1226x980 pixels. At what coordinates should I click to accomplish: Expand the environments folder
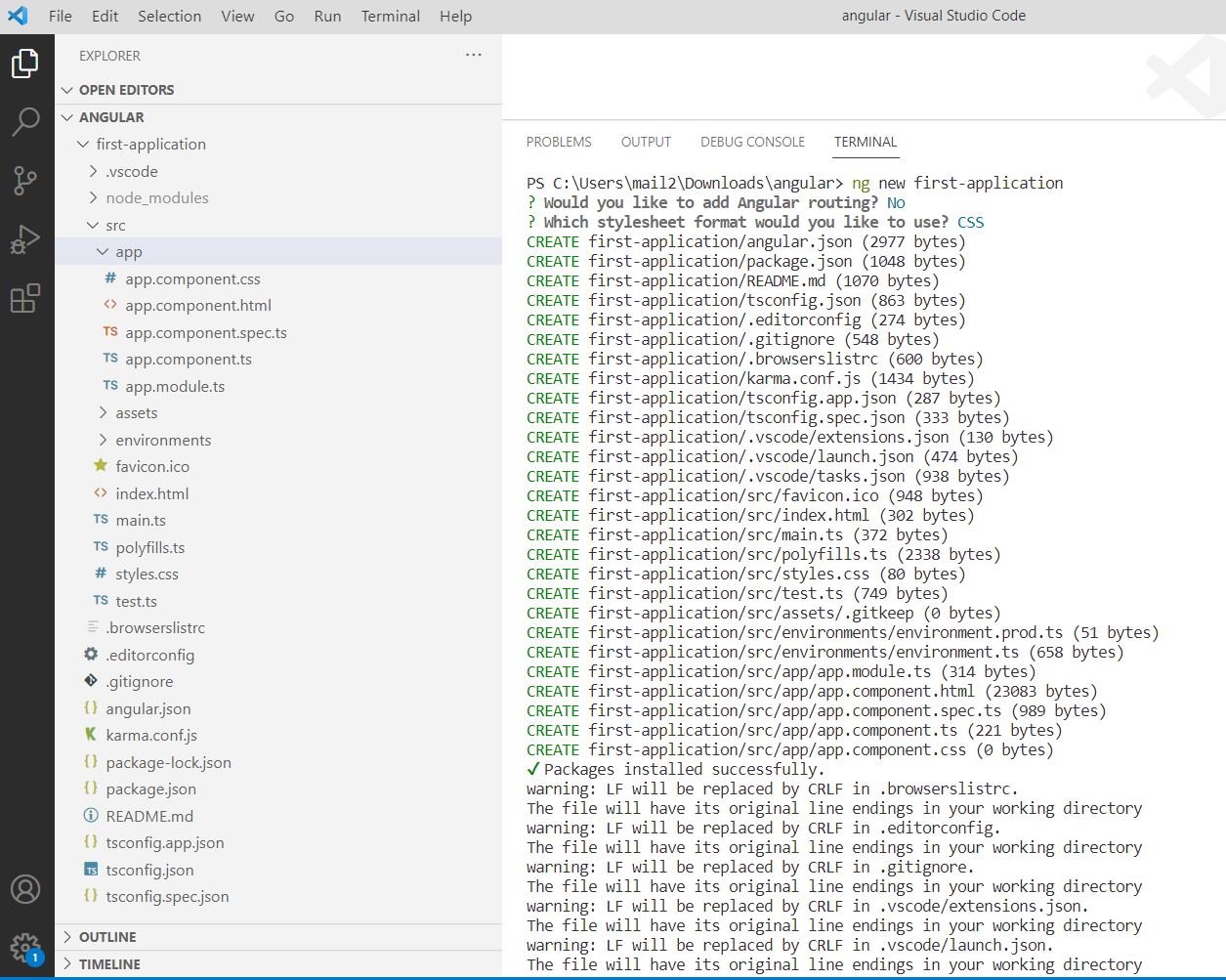click(278, 440)
